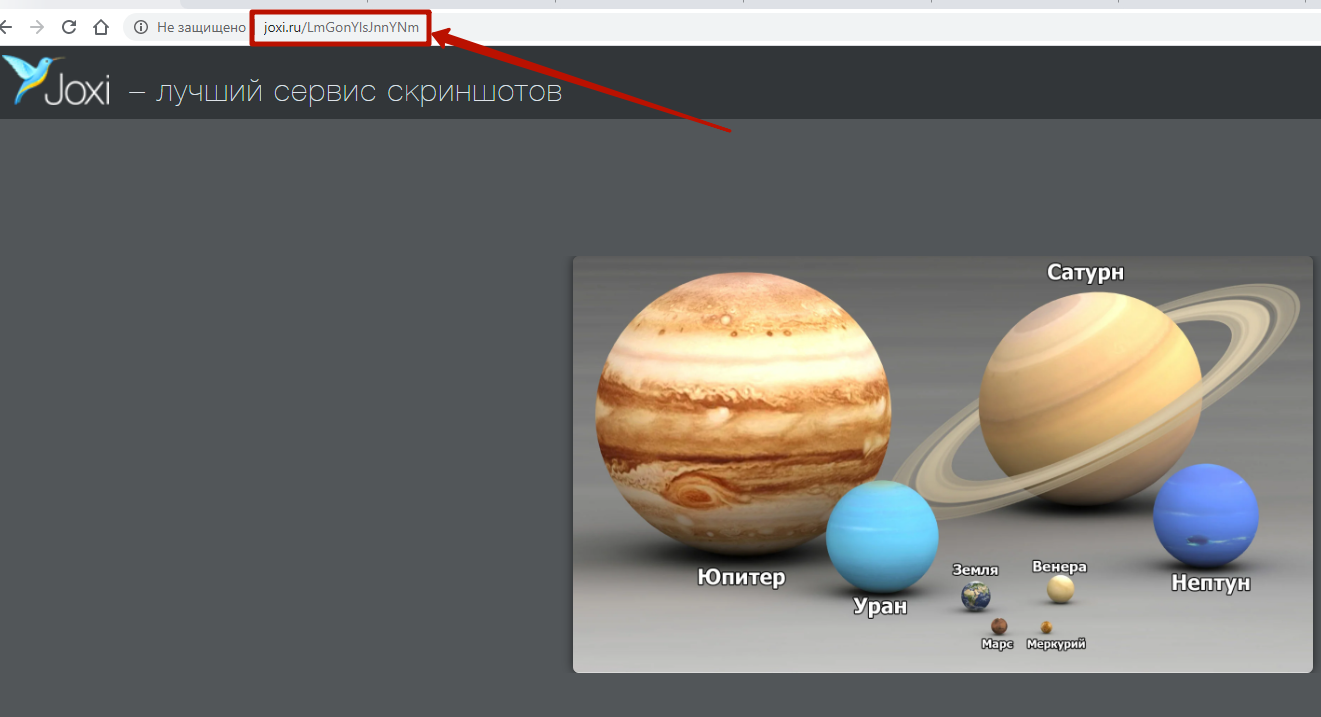Click the Joxi brand name text

coord(76,91)
